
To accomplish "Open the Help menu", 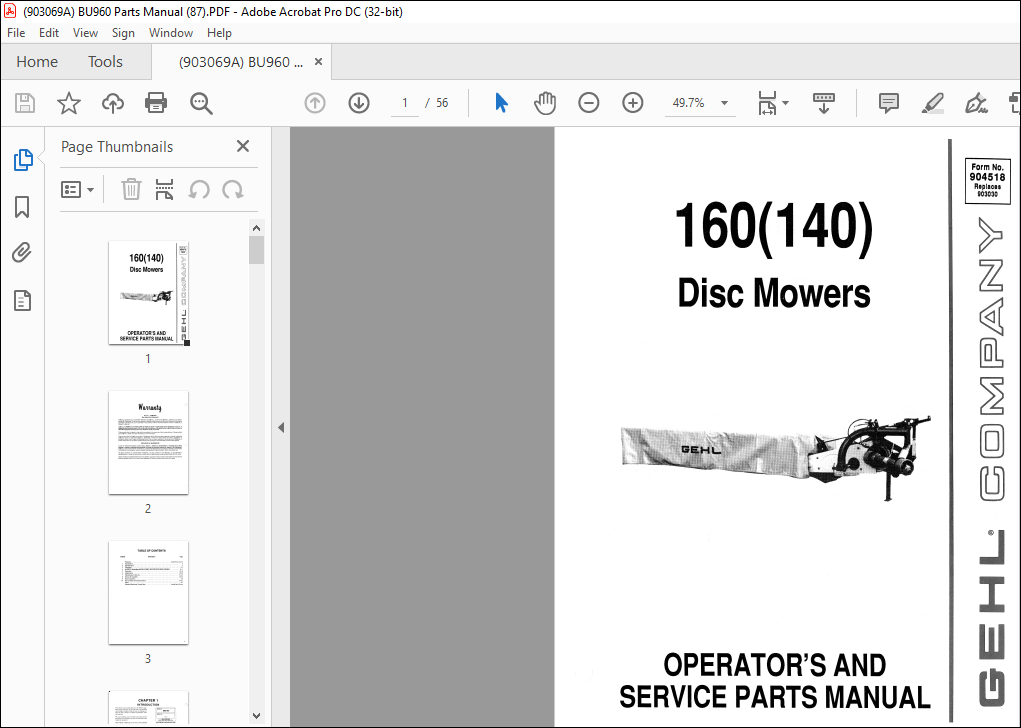I will click(219, 33).
